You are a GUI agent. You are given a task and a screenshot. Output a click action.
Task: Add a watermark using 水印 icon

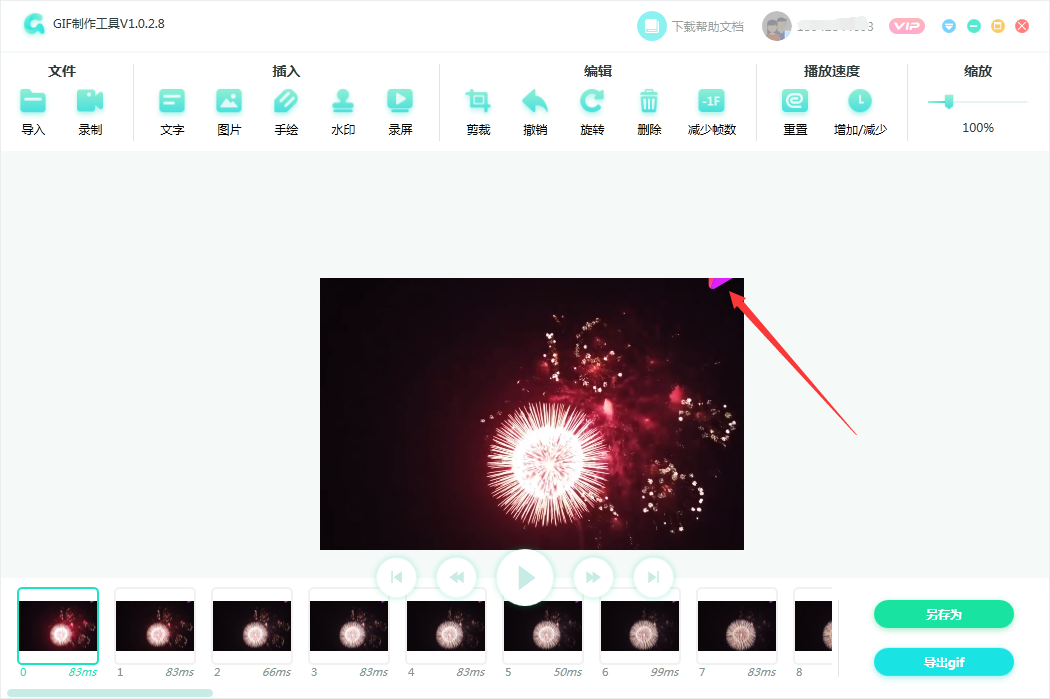point(344,102)
